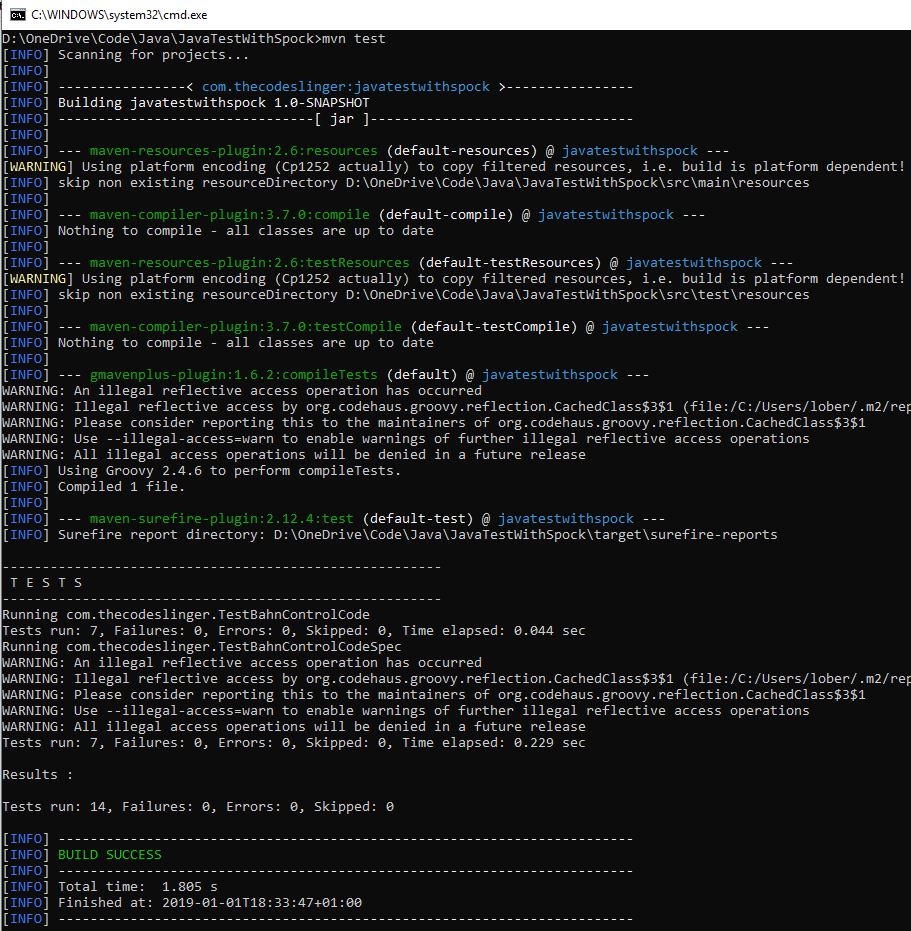Click the cmd.exe window title bar icon
This screenshot has height=931, width=911.
click(x=18, y=15)
